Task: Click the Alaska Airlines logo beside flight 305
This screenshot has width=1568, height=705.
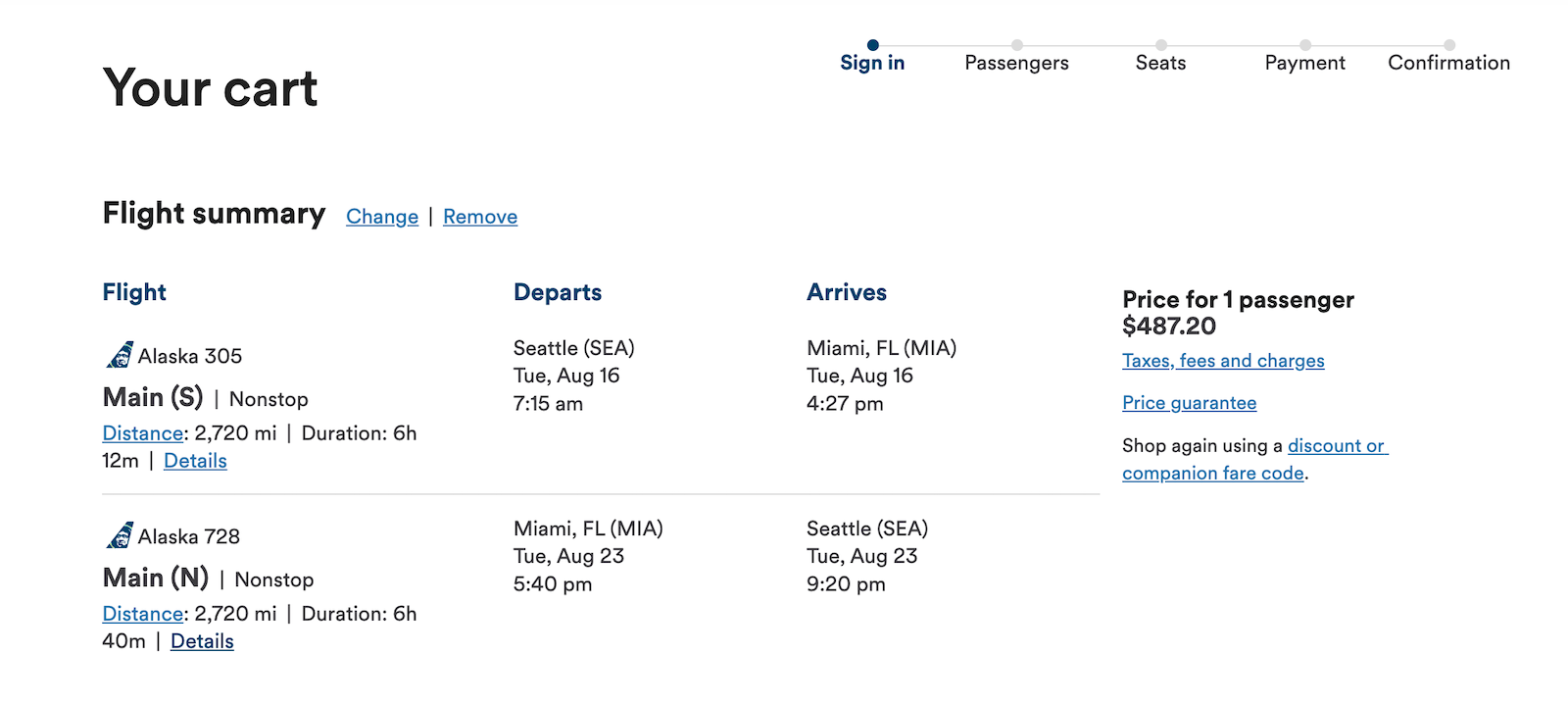Action: (120, 354)
